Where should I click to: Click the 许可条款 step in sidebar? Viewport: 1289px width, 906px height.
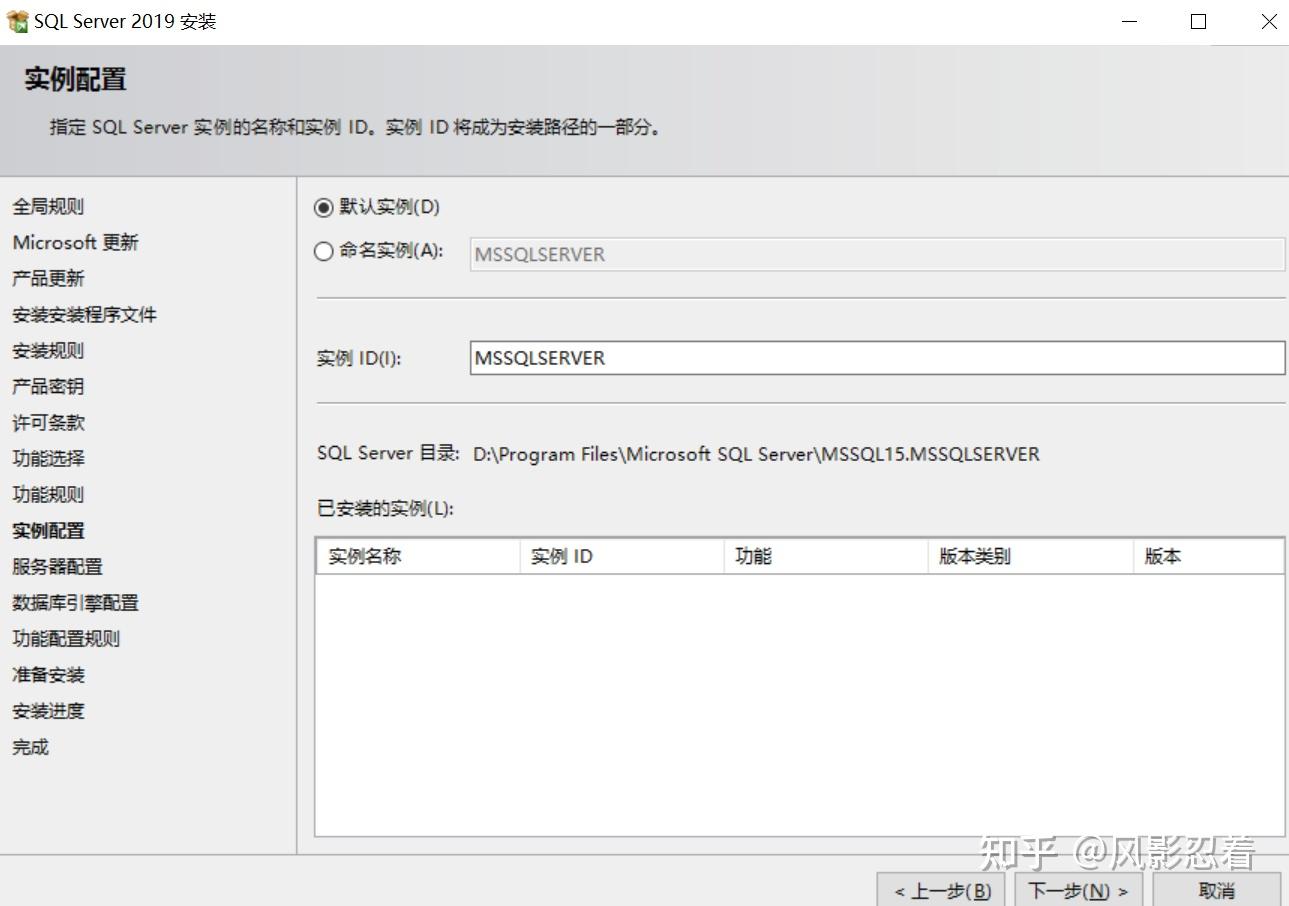(x=48, y=423)
